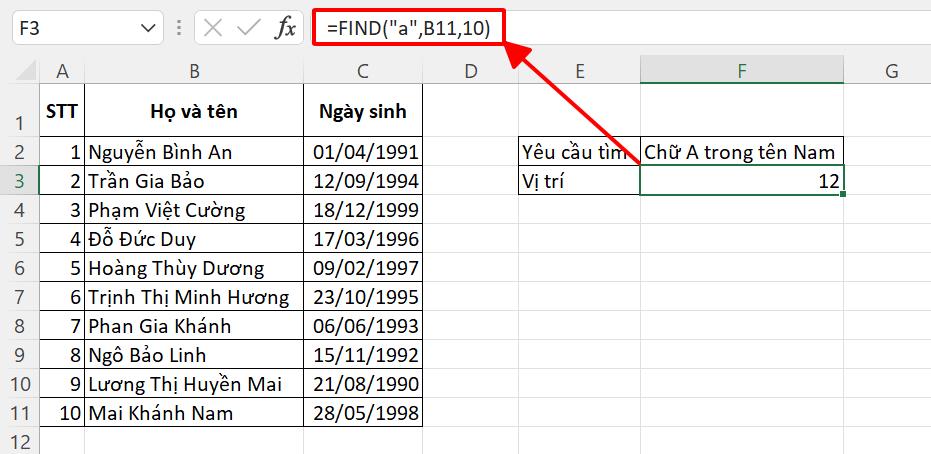
Task: Click birth date 17/03/1996
Action: coord(363,239)
